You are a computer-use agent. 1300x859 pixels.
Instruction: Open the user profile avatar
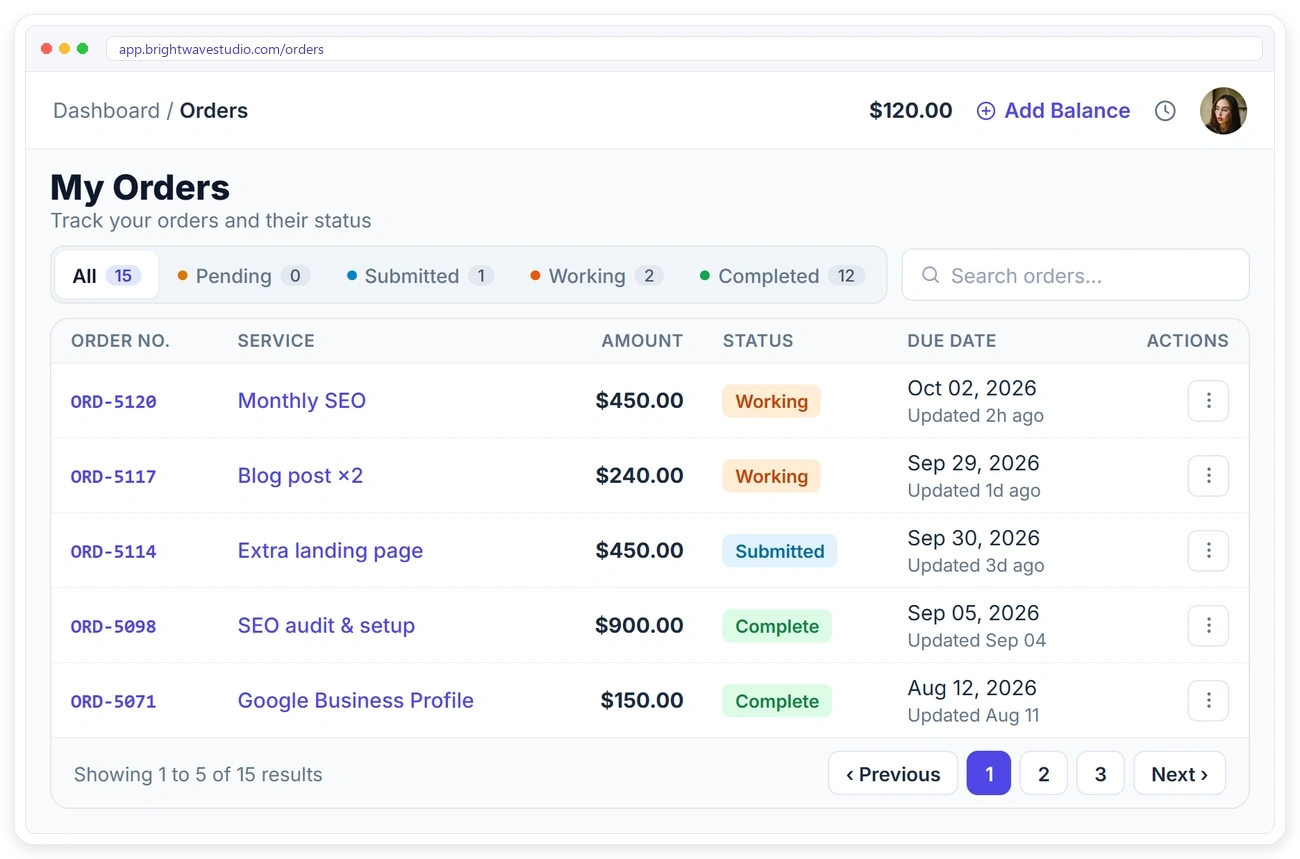click(1223, 111)
